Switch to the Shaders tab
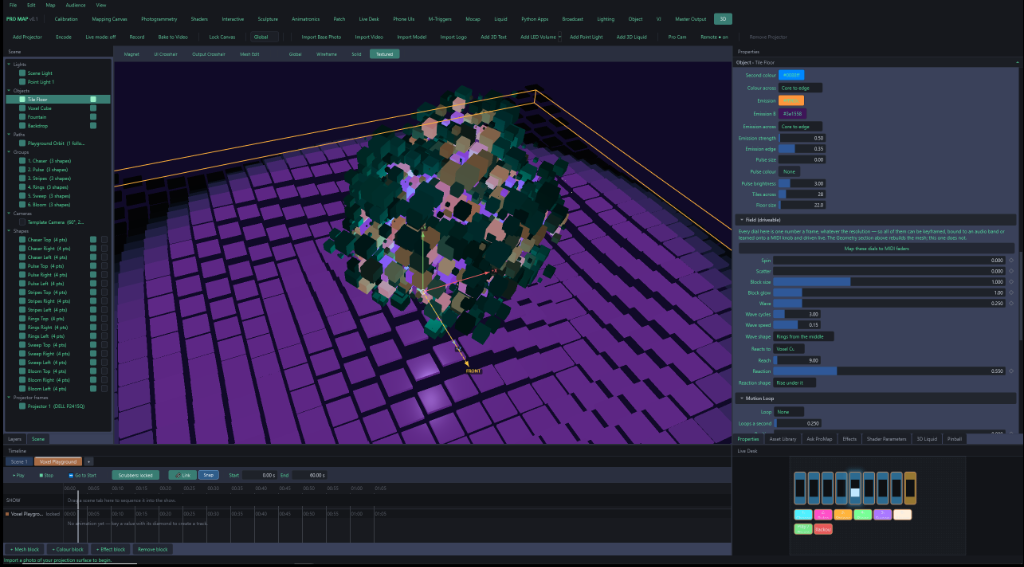 199,19
